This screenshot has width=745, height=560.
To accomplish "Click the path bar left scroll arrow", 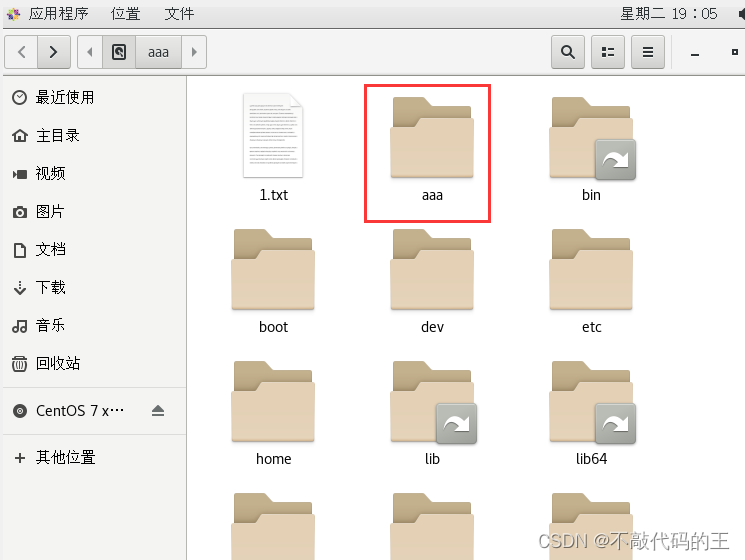I will coord(90,52).
